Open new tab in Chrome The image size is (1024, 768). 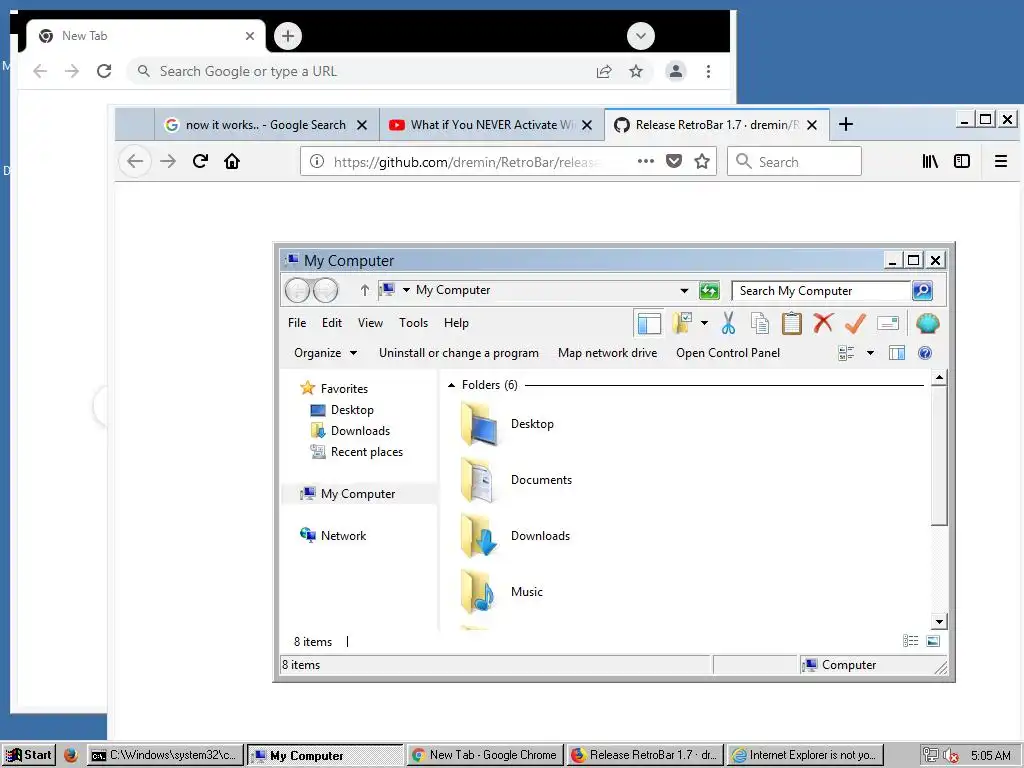pyautogui.click(x=288, y=36)
